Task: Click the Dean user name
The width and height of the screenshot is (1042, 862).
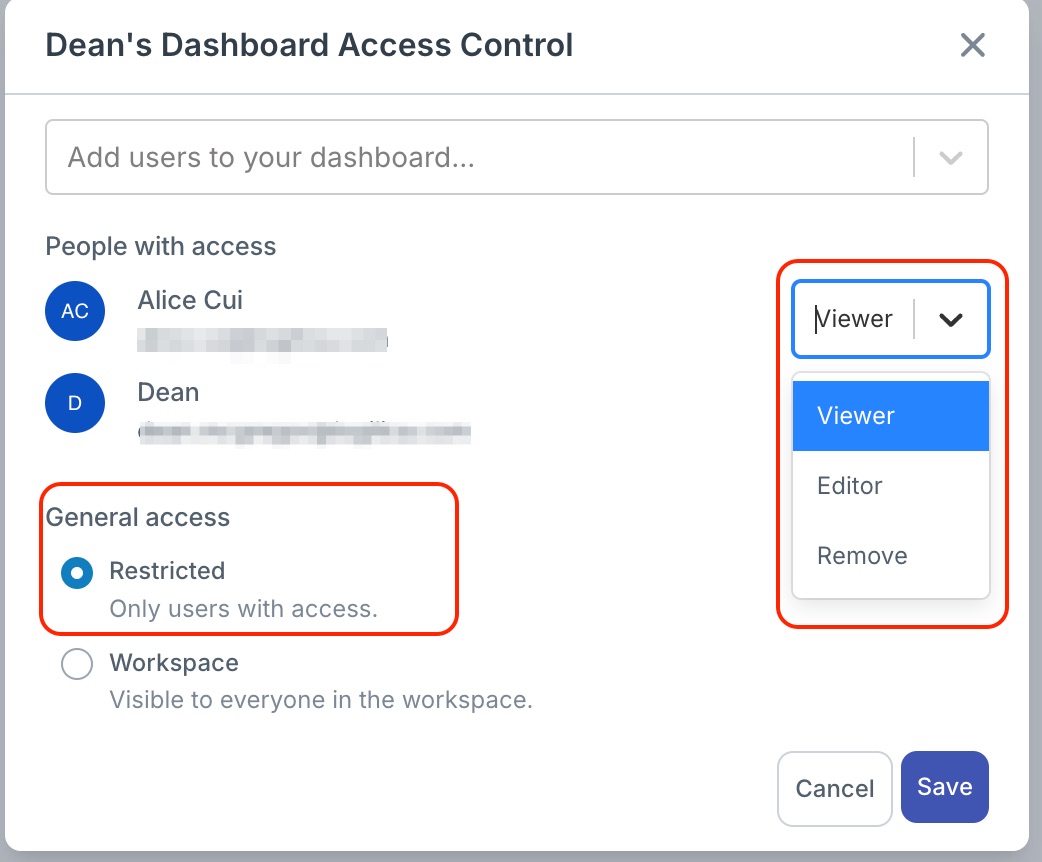Action: 168,392
